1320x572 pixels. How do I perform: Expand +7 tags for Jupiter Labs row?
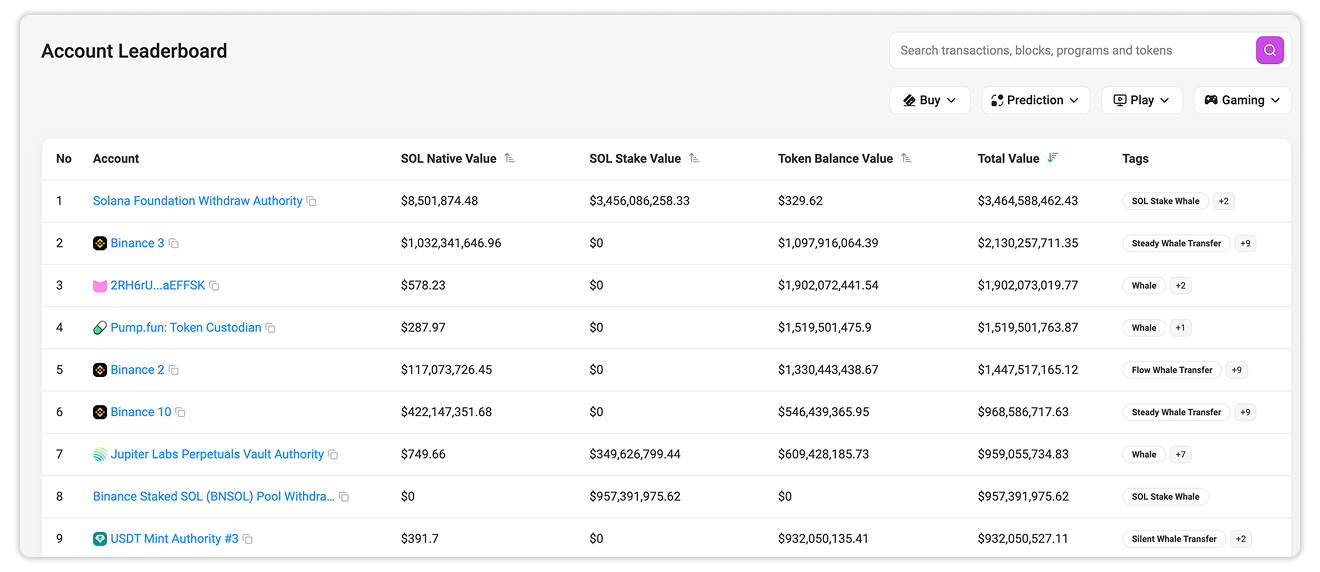[x=1180, y=454]
